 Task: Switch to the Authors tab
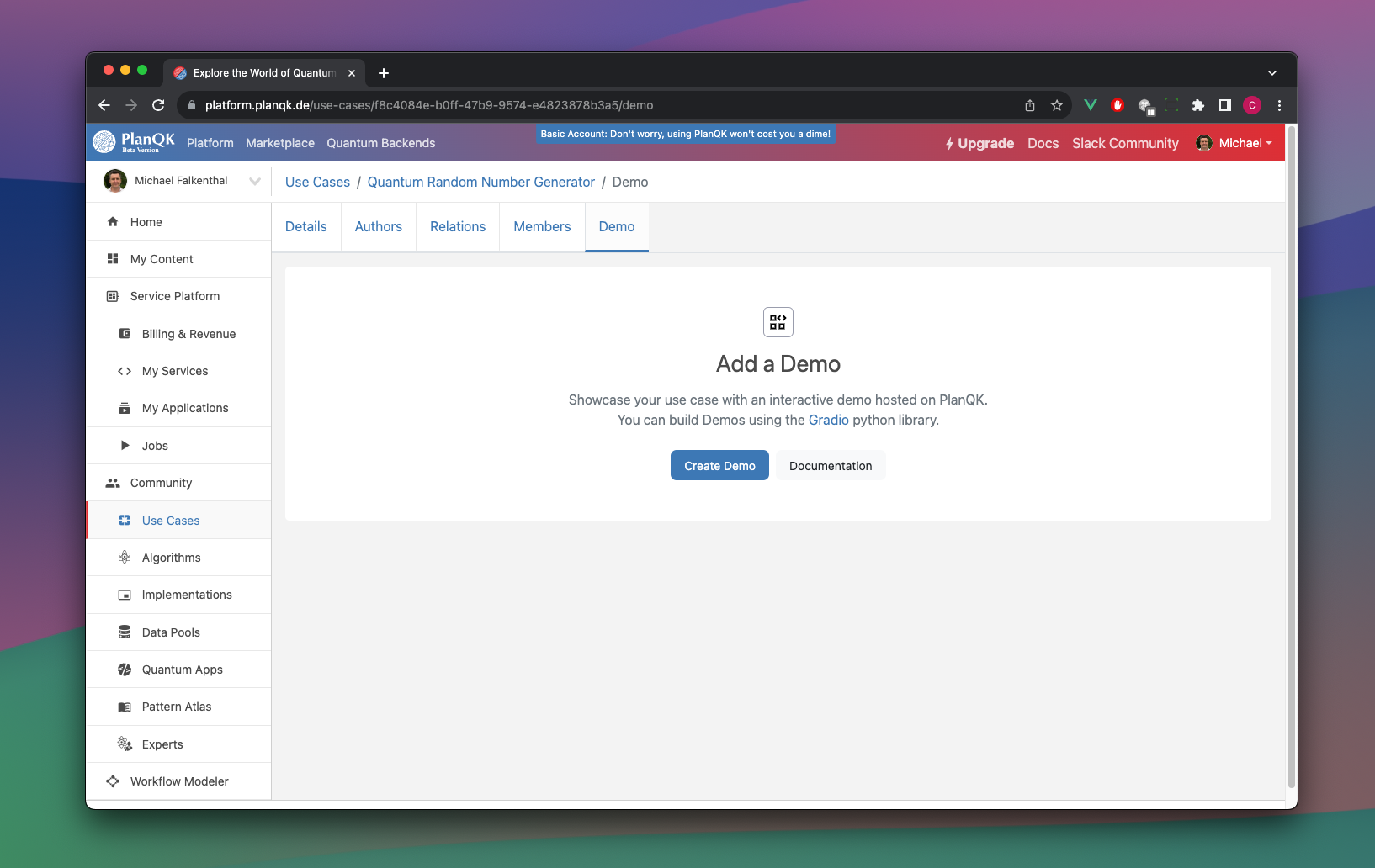point(378,227)
